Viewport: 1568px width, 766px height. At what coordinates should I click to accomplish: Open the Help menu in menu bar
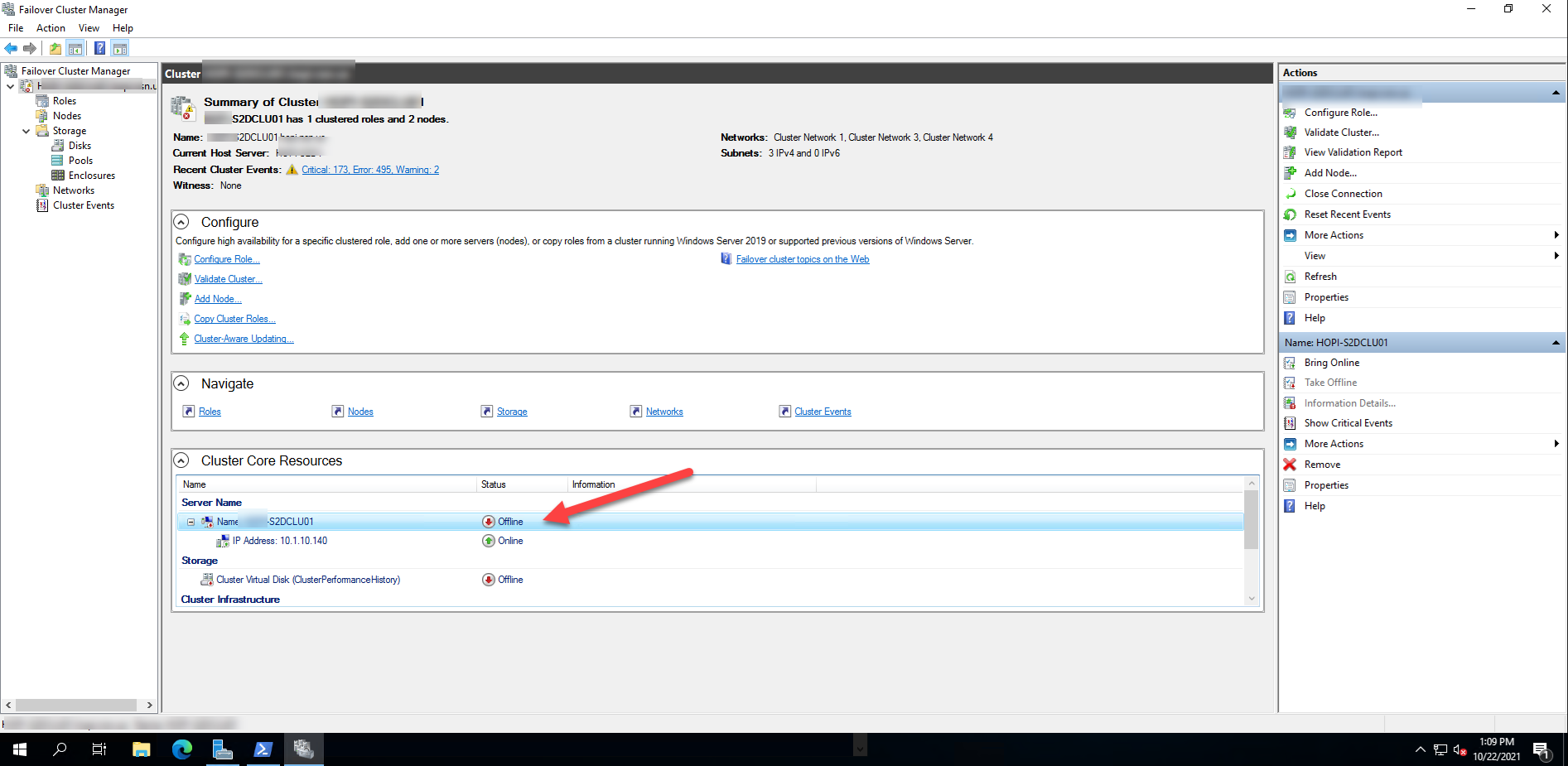coord(123,28)
